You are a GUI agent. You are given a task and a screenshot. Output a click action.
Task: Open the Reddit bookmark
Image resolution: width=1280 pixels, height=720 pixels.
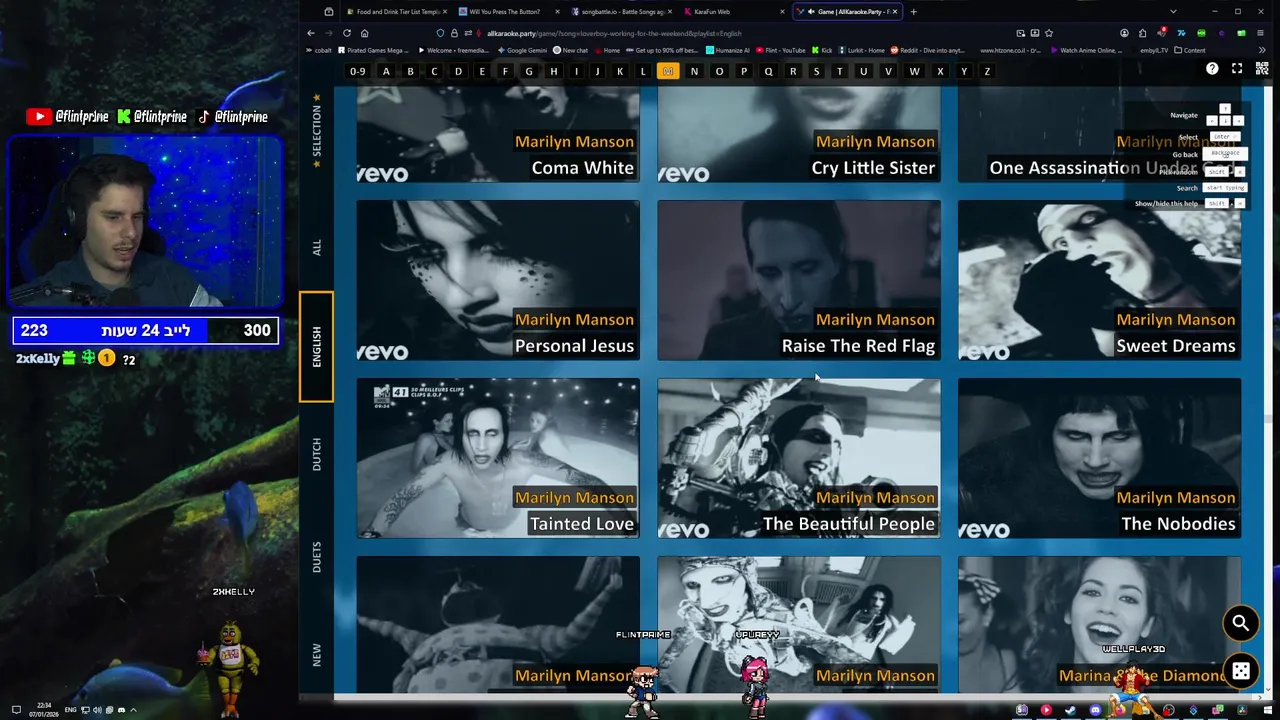click(928, 50)
